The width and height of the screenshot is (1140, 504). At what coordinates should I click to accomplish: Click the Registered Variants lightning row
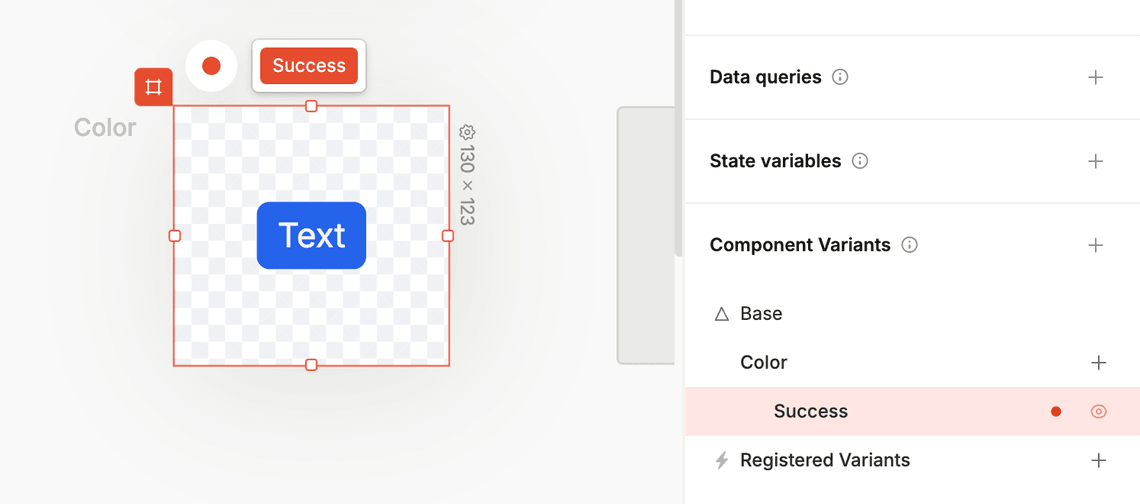[824, 460]
